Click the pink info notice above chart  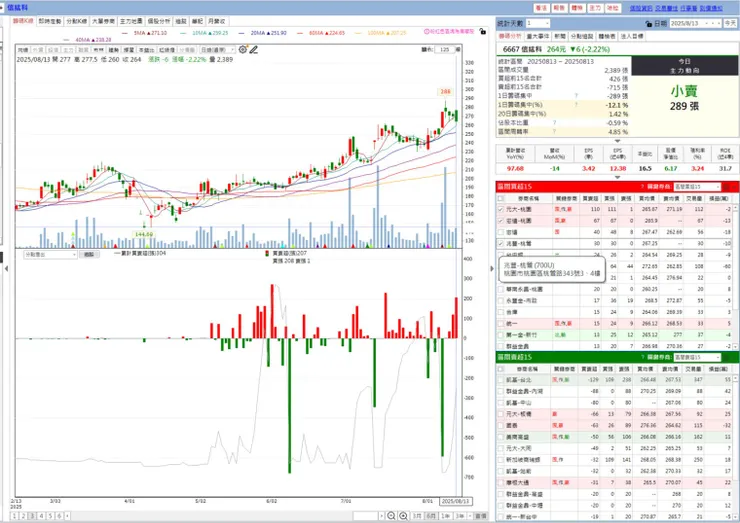pos(449,31)
